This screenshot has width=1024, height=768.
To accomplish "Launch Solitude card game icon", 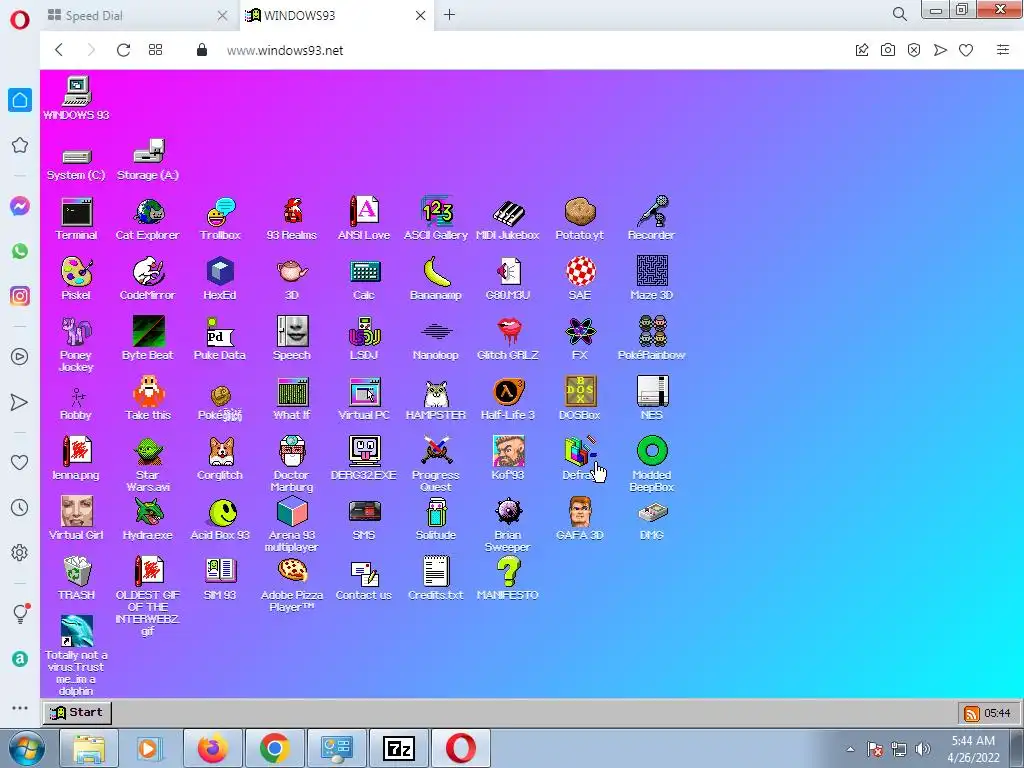I will (436, 520).
